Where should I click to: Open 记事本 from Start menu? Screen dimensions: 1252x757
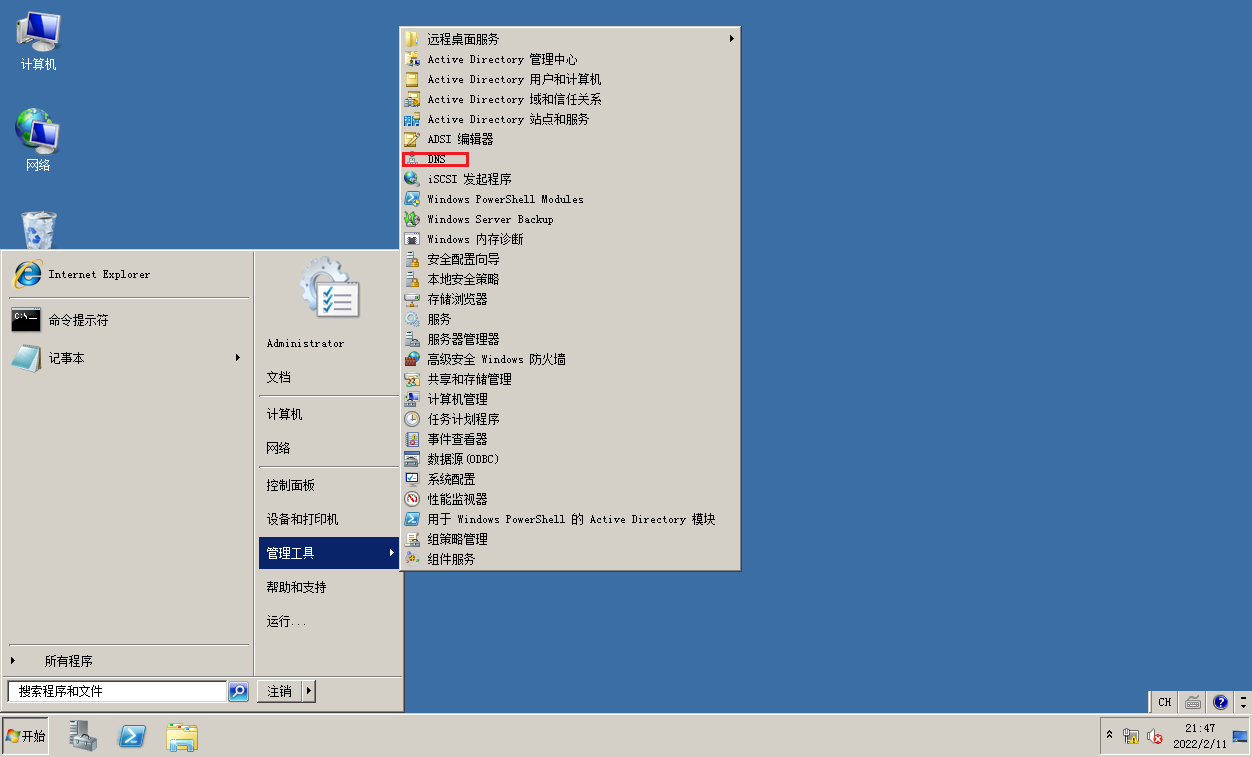click(129, 358)
